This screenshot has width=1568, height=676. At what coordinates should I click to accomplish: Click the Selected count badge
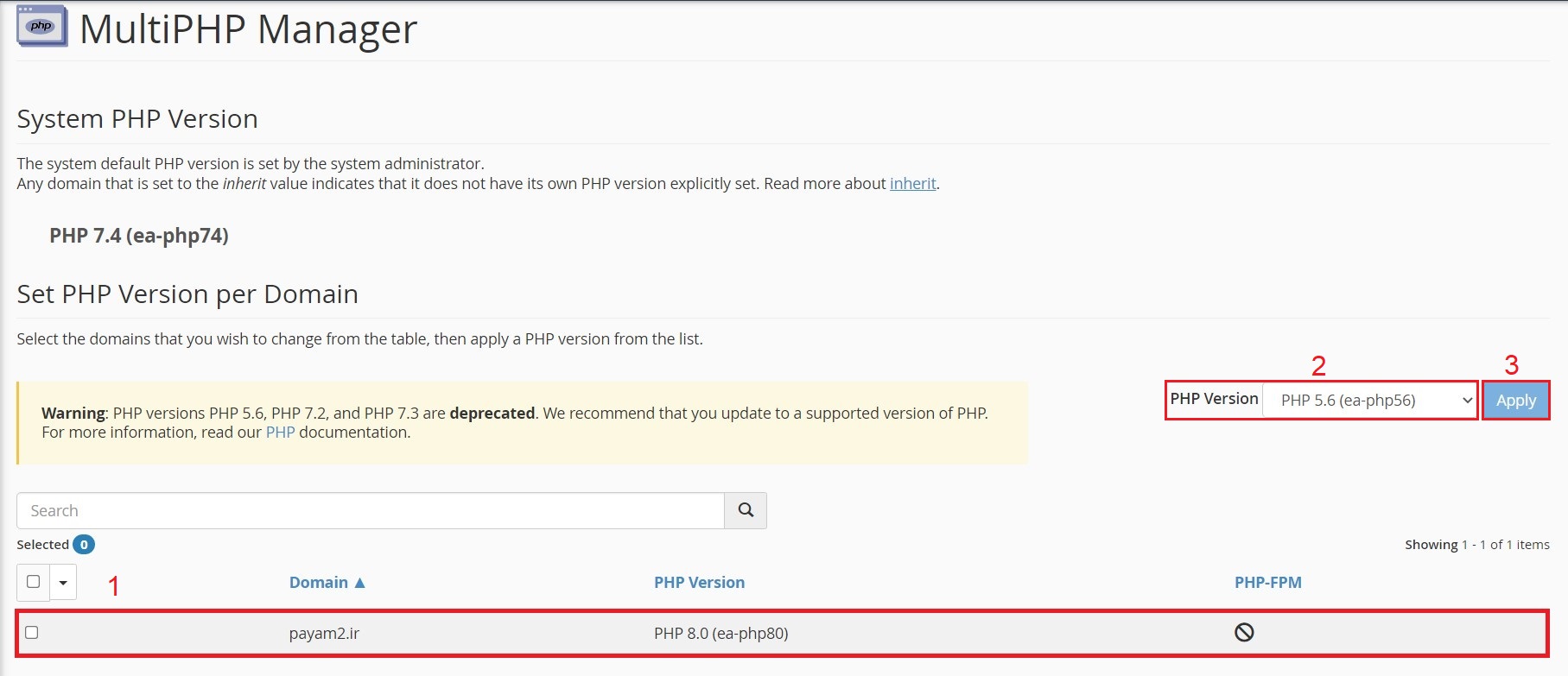[x=82, y=545]
